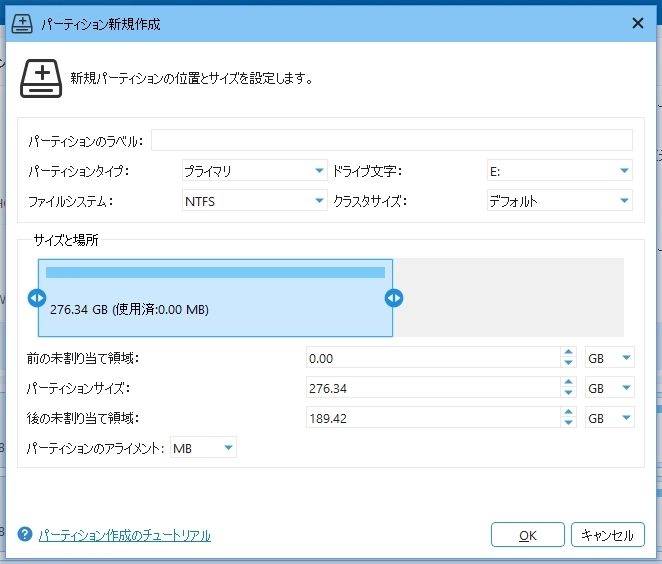662x564 pixels.
Task: Click the gray unallocated area after the partition
Action: 508,298
